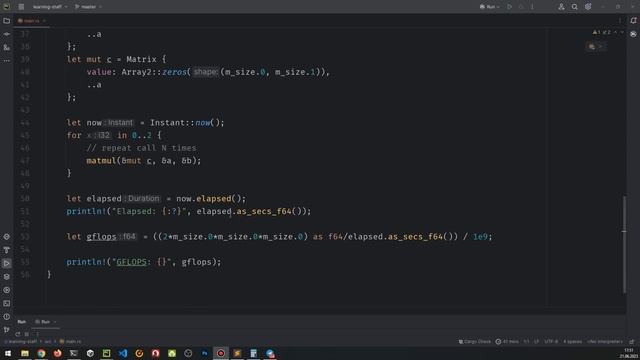This screenshot has width=640, height=360.
Task: Open Search Everywhere magnifier
Action: pyautogui.click(x=575, y=7)
